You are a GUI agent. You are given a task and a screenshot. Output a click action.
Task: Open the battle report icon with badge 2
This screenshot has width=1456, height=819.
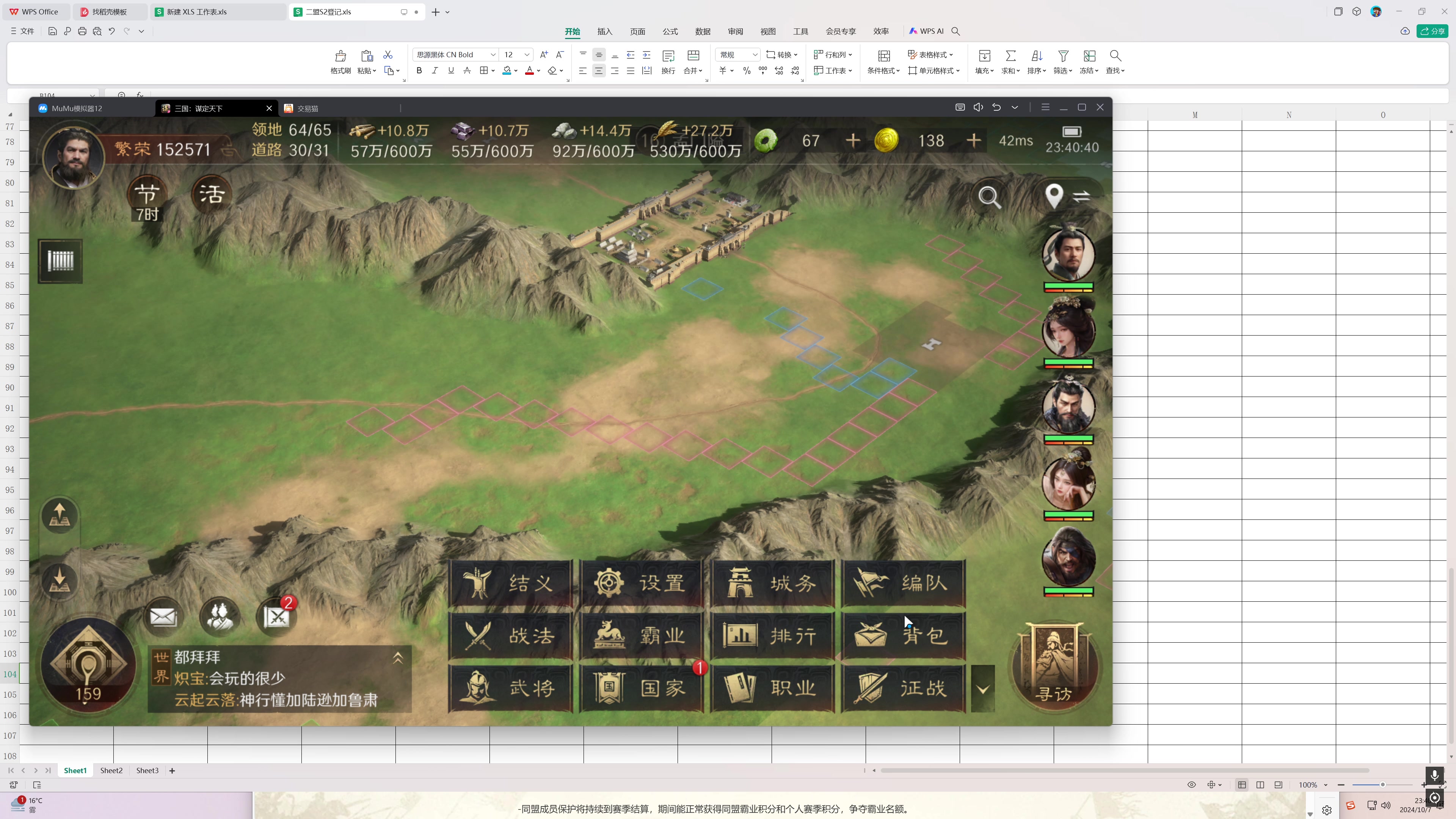[x=276, y=617]
